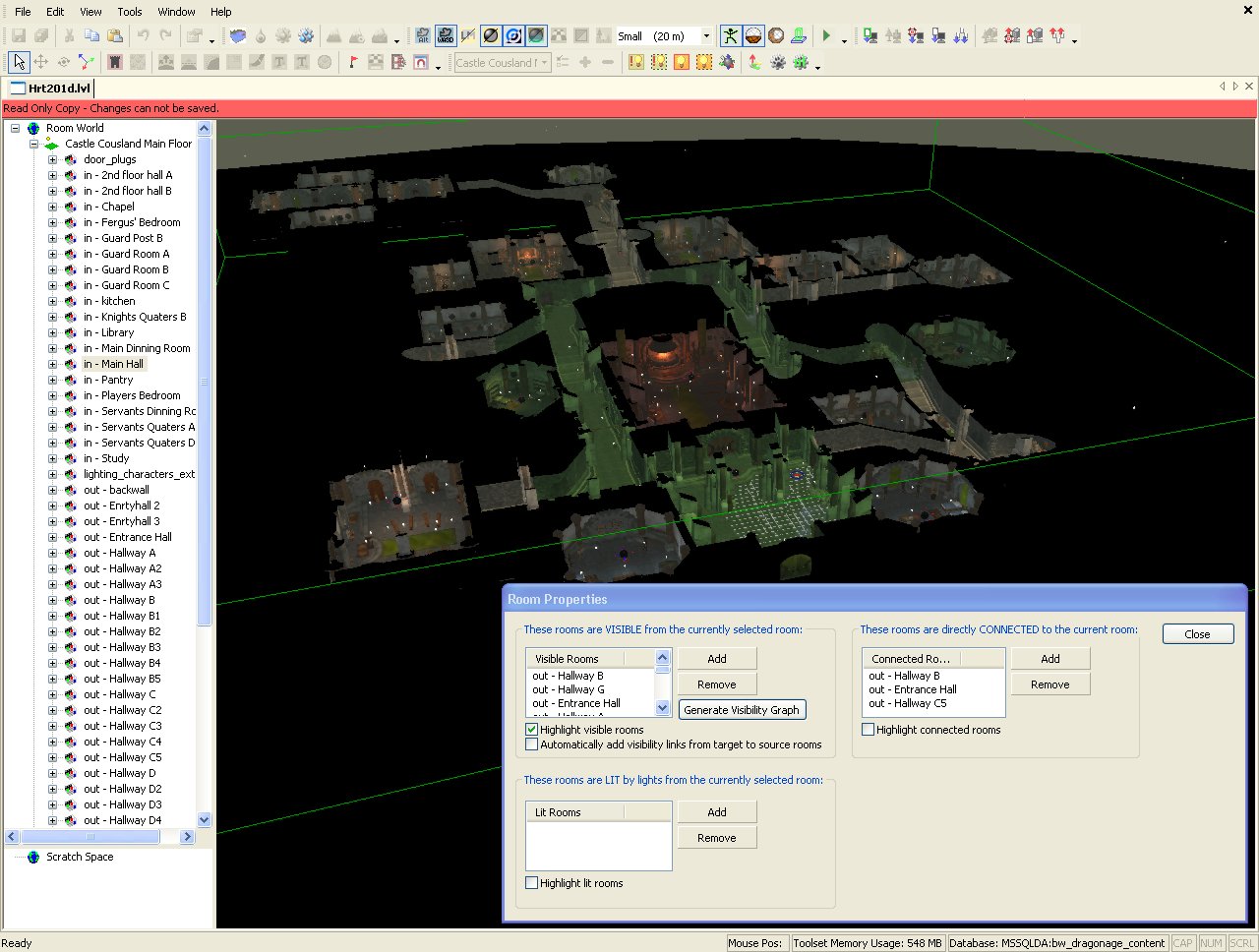Click the castle tower icon in toolbar
Viewport: 1259px width, 952px height.
(115, 62)
